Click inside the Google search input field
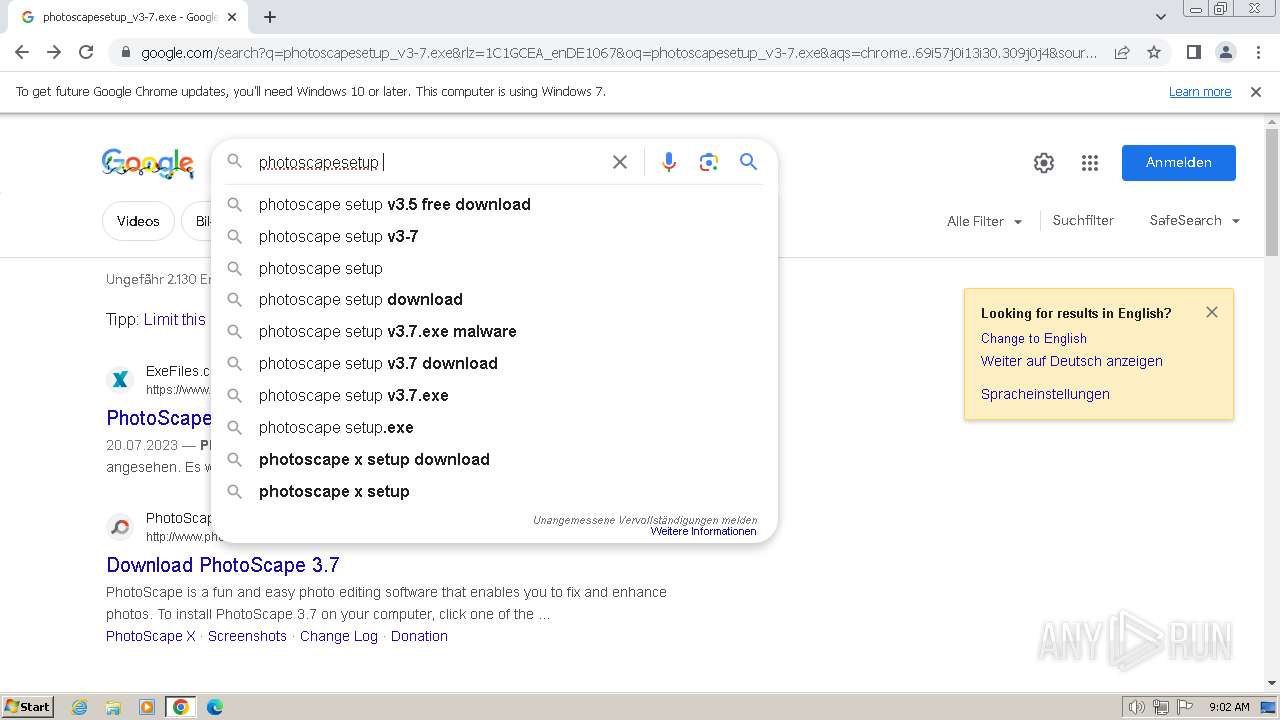The height and width of the screenshot is (720, 1280). coord(430,162)
